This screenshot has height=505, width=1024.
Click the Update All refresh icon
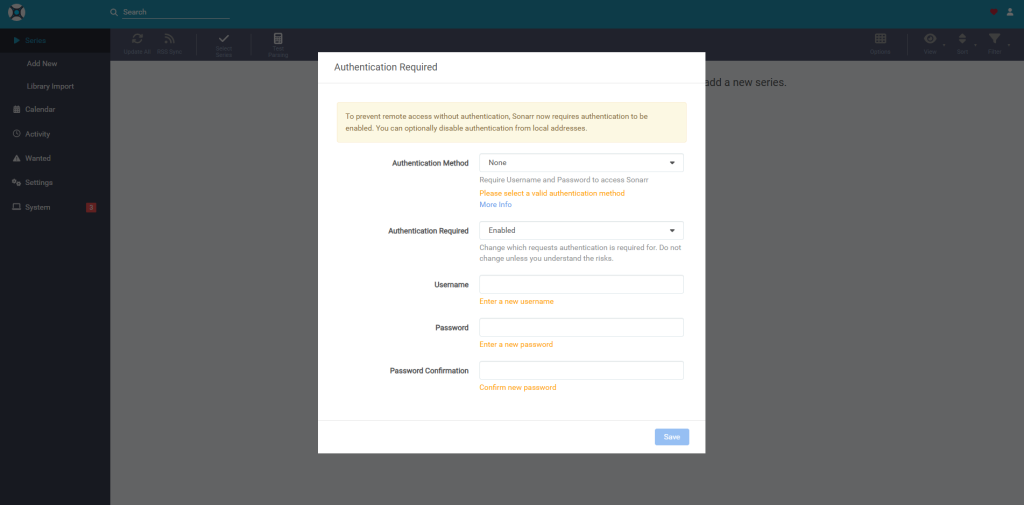point(138,39)
